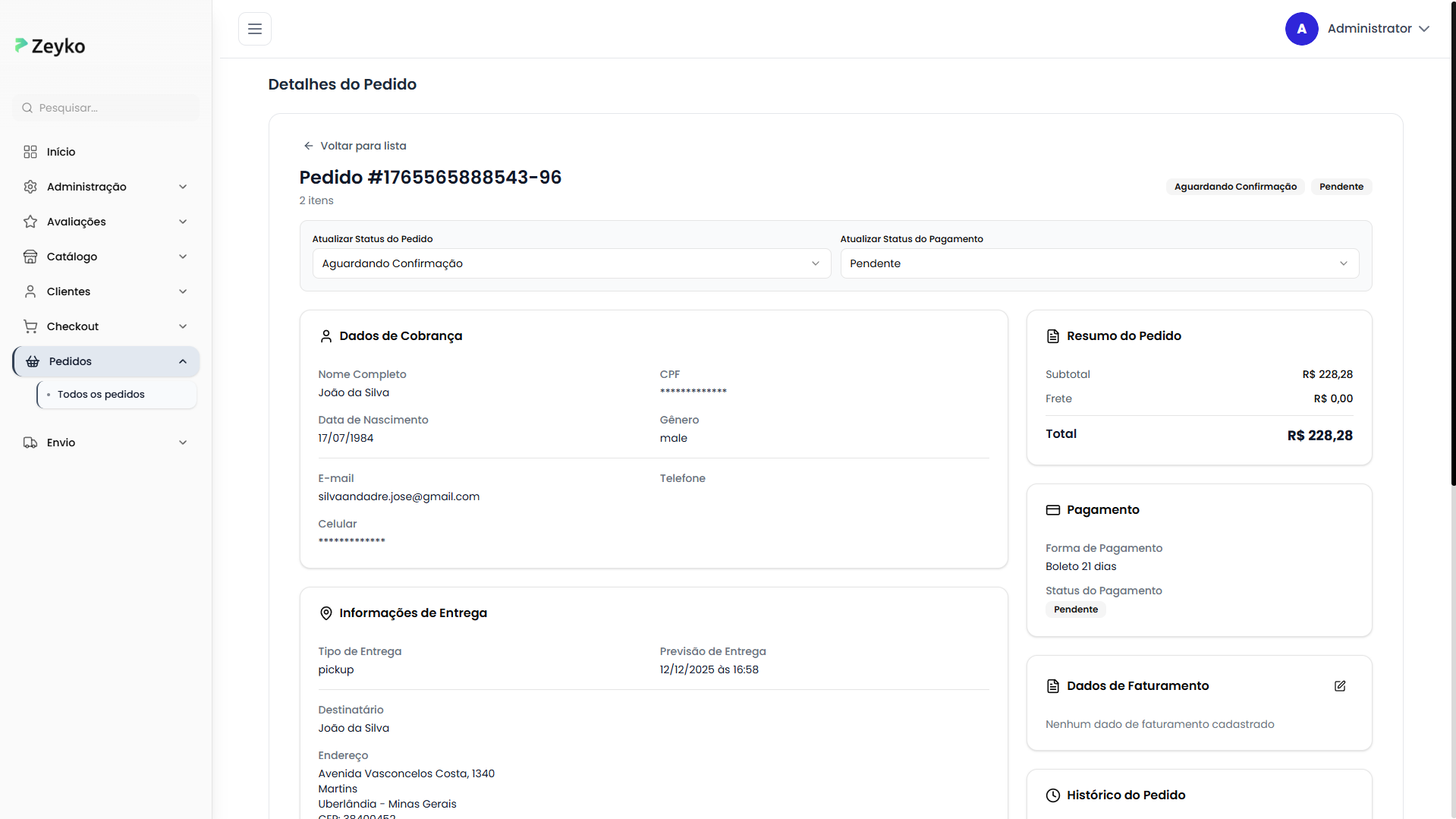Click the edit icon in Dados de Faturamento

1340,686
